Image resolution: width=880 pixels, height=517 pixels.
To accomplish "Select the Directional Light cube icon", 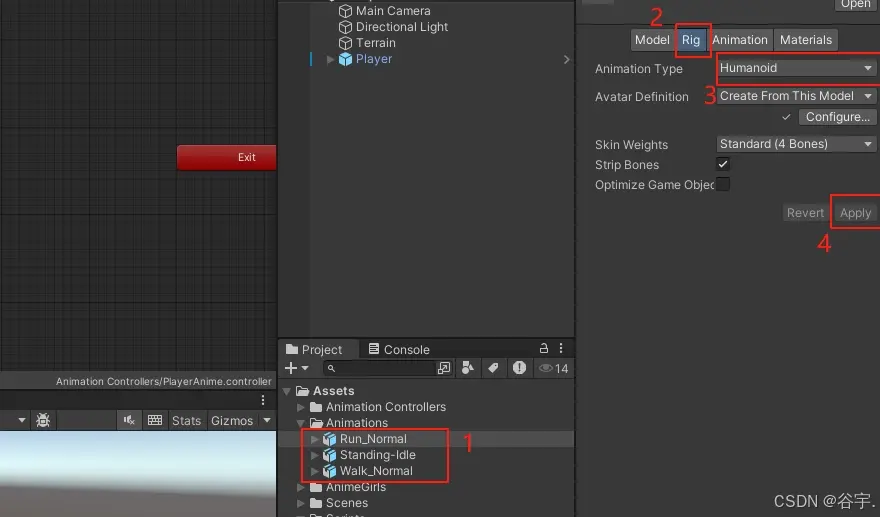I will 345,27.
